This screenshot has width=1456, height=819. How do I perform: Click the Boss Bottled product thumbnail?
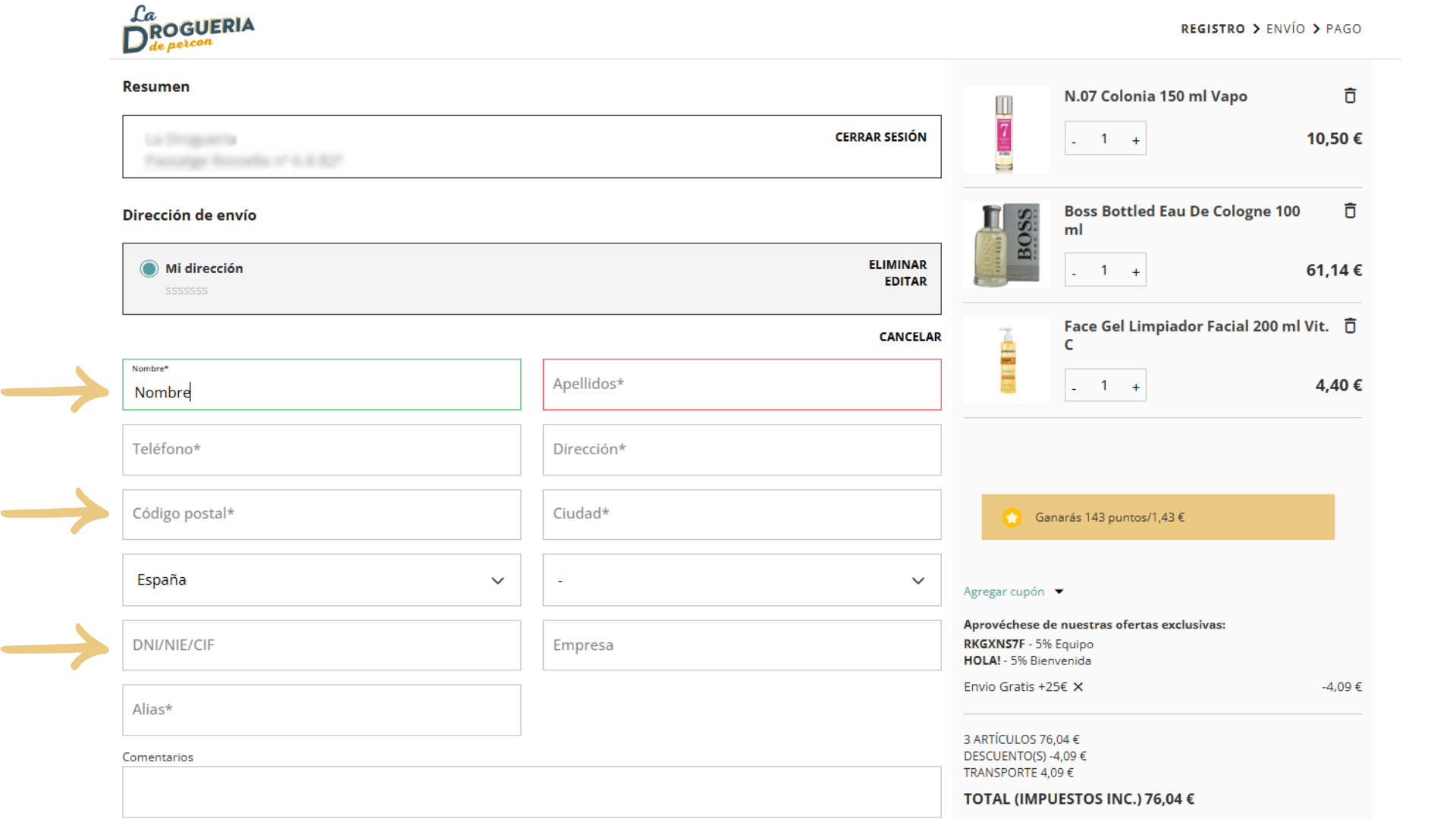[1006, 245]
